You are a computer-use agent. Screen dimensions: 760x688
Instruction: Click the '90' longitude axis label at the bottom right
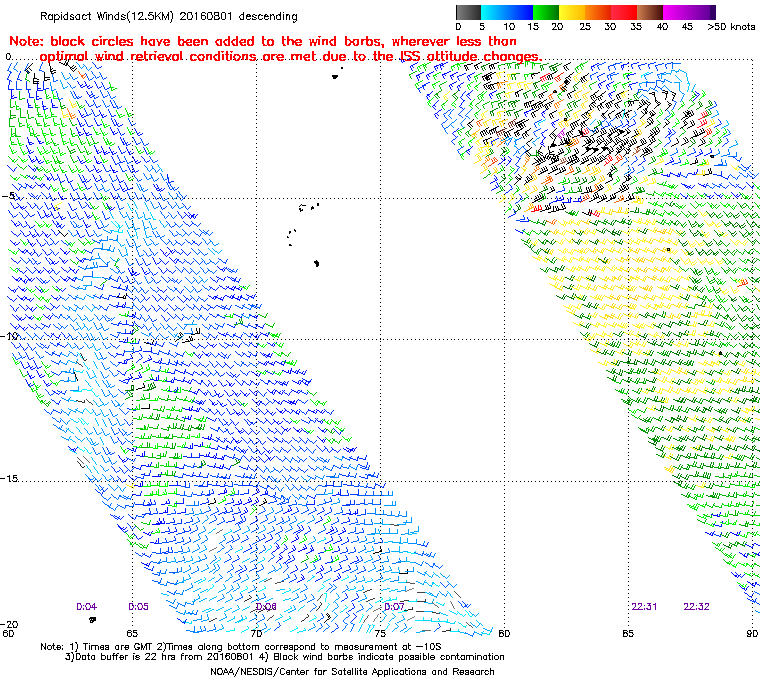coord(752,633)
